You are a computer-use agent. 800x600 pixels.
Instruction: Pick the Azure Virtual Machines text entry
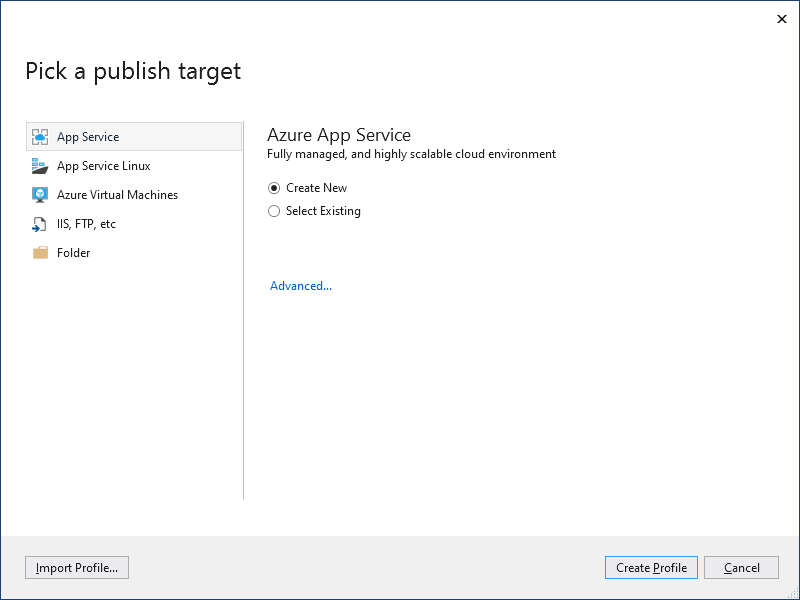click(x=117, y=195)
